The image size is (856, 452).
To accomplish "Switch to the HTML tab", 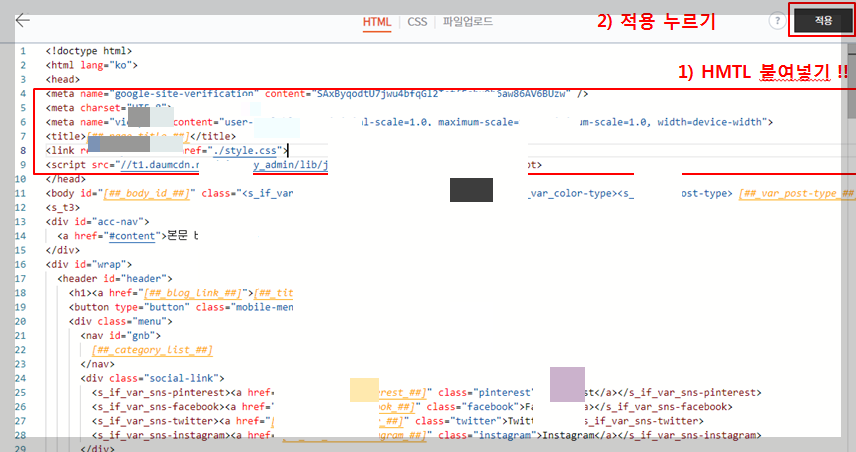I will [377, 22].
